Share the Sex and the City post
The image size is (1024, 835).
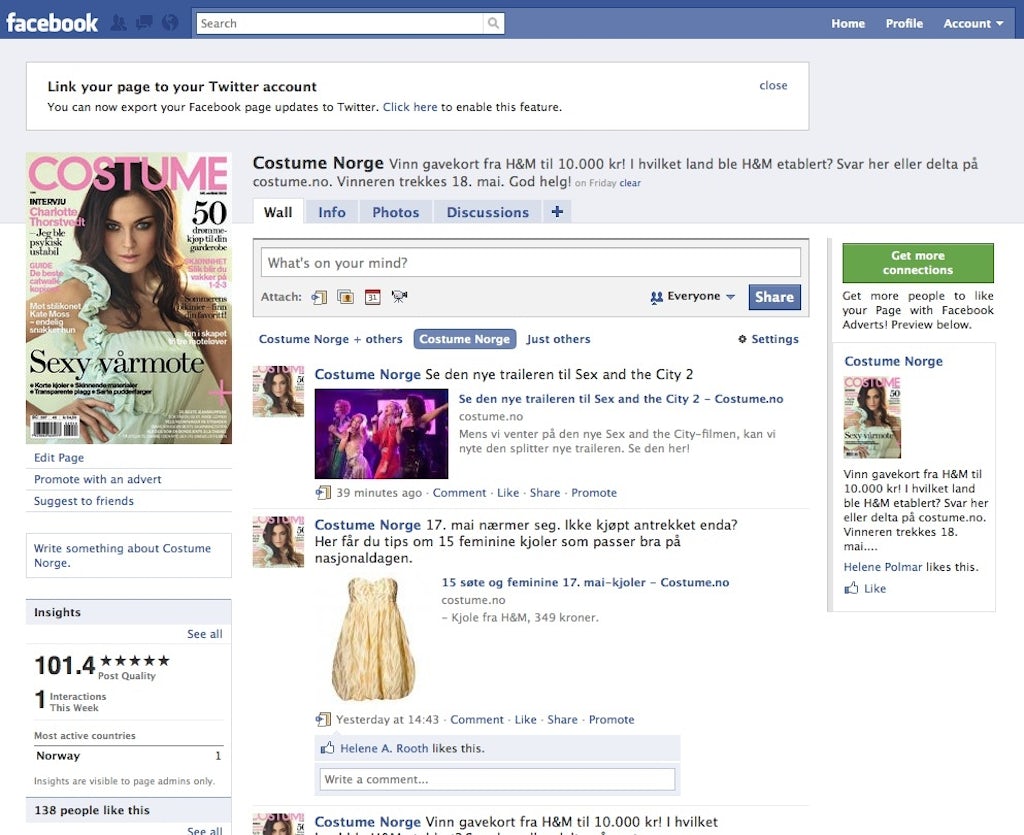point(545,493)
